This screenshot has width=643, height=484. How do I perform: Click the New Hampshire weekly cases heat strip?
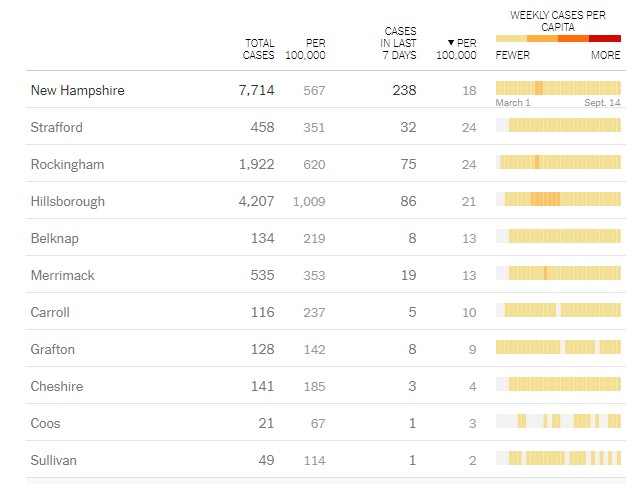coord(558,87)
